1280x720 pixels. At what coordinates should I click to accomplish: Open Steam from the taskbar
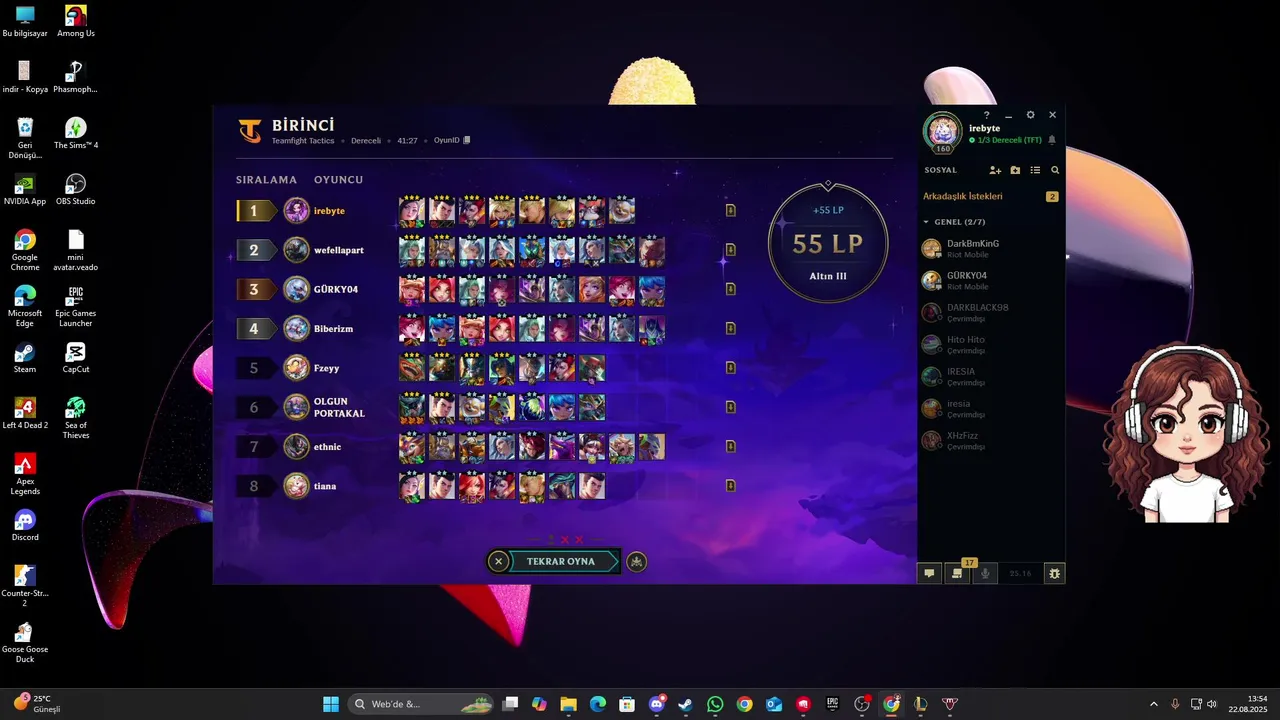[686, 704]
